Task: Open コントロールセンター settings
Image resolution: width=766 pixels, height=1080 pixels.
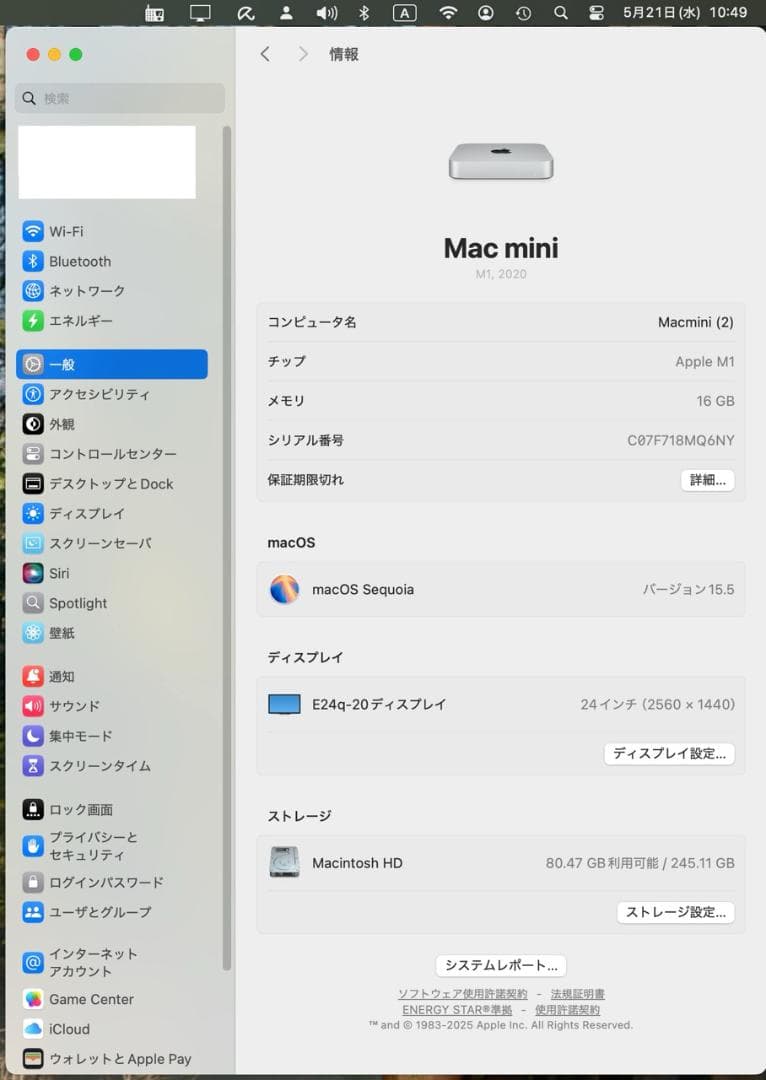Action: coord(112,454)
